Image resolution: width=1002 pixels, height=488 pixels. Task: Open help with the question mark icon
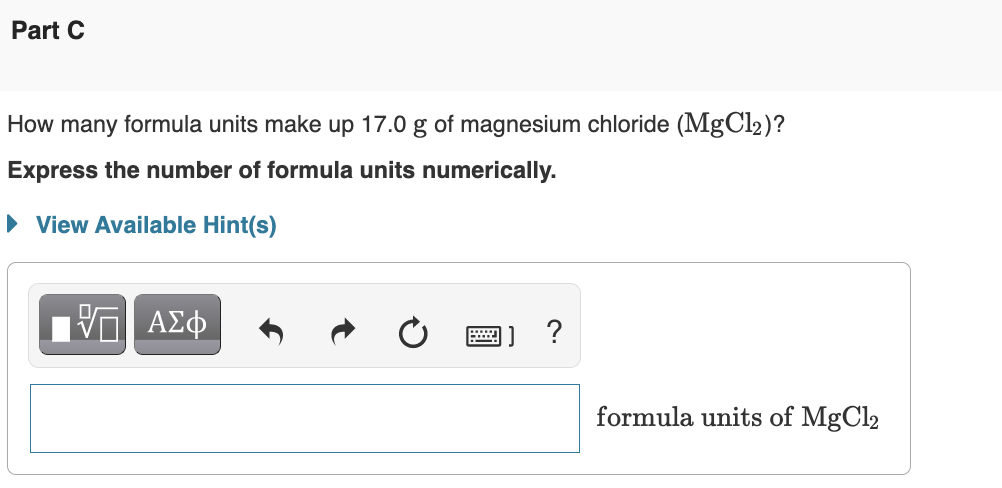coord(554,331)
